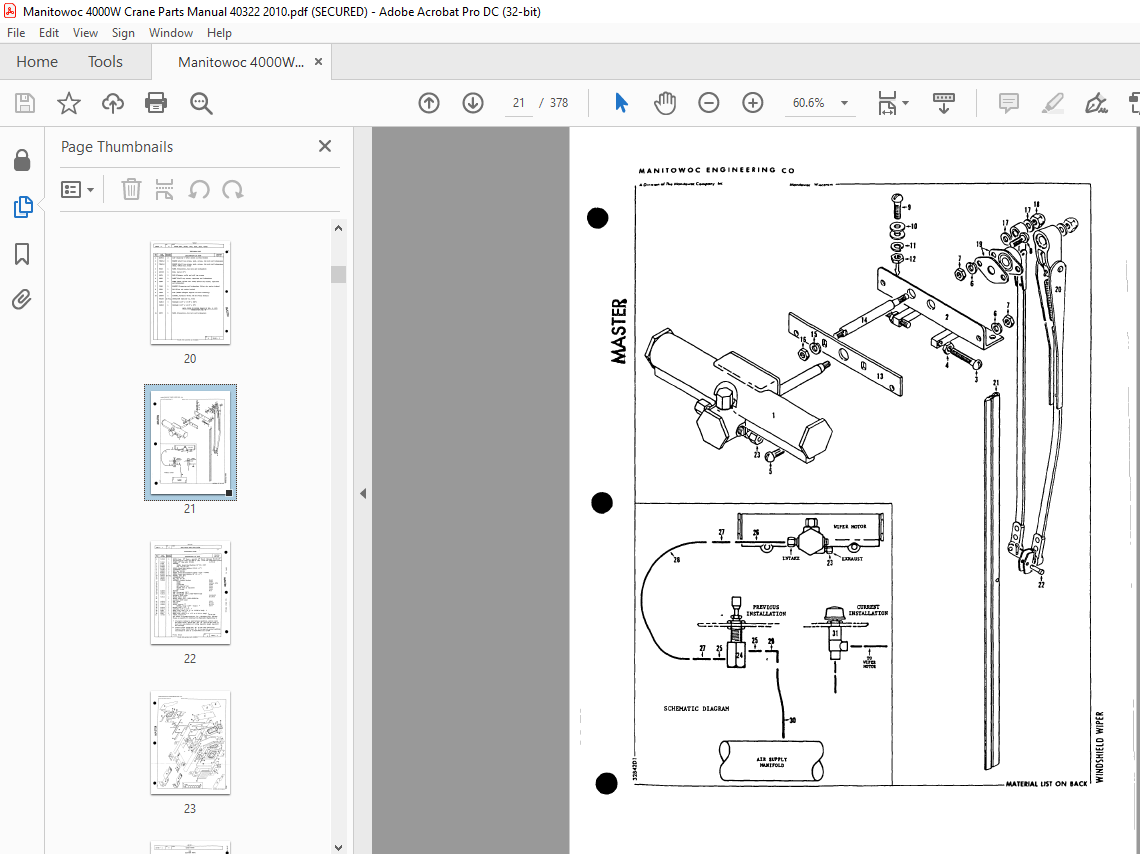The image size is (1140, 854).
Task: Print the document with the printer icon
Action: coord(156,103)
